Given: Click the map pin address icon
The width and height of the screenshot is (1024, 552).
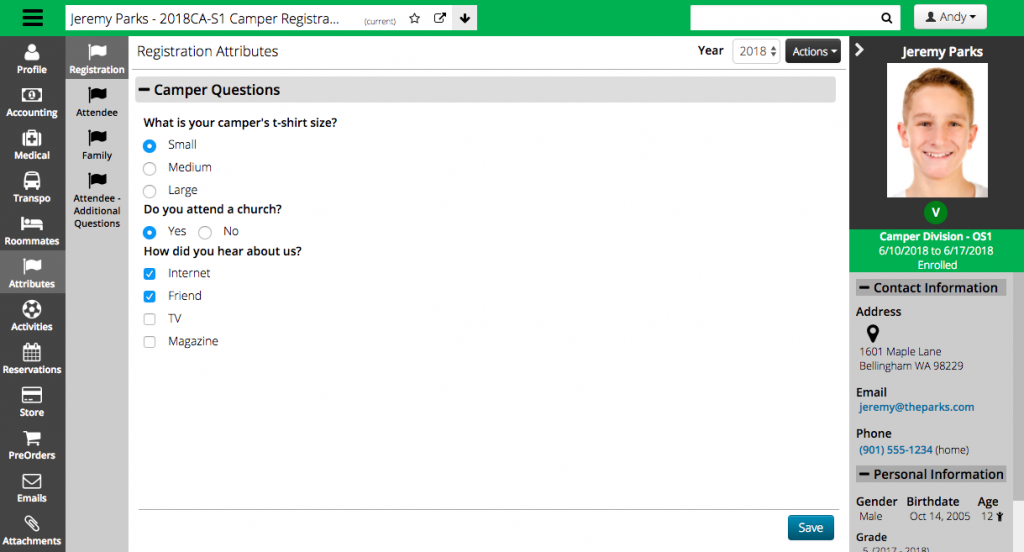Looking at the screenshot, I should pos(872,333).
